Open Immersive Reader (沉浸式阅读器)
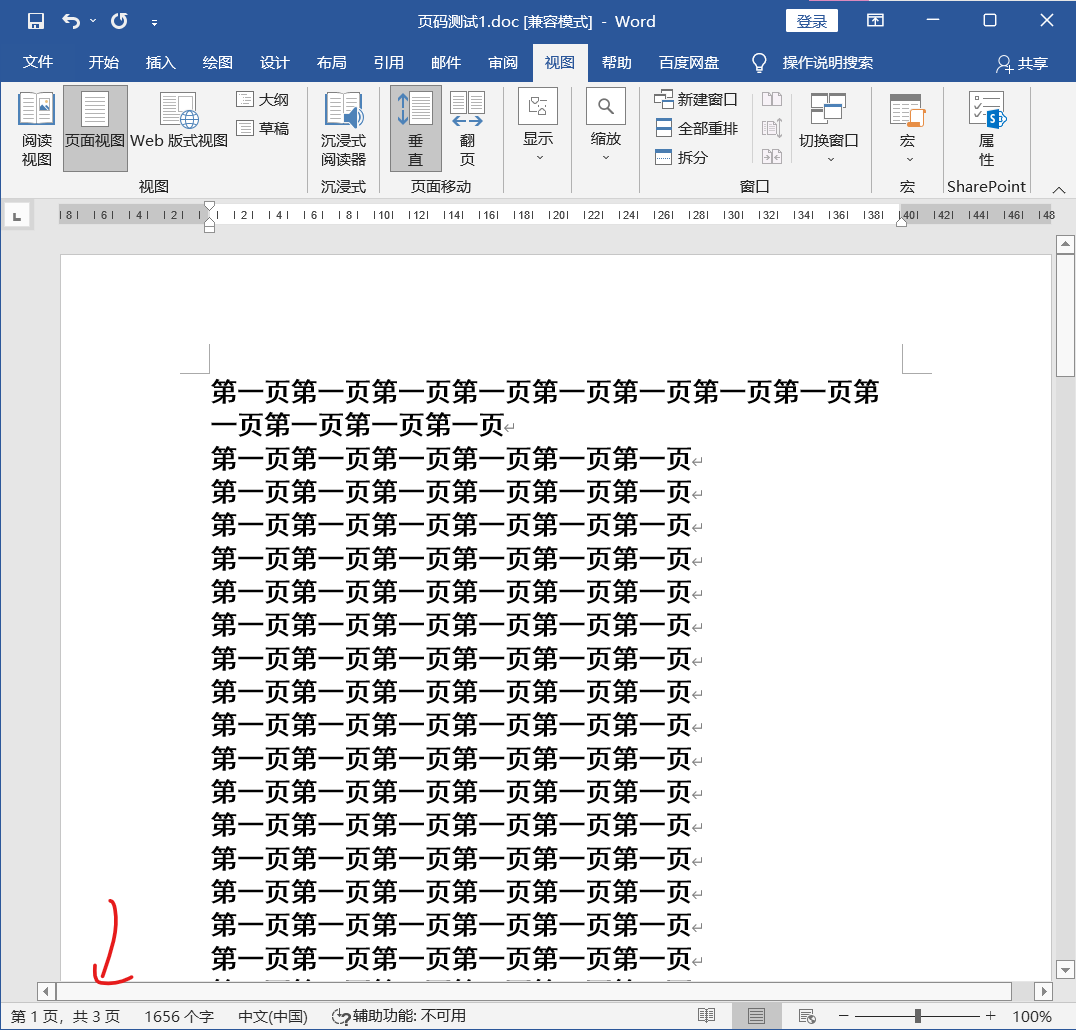 click(x=344, y=129)
